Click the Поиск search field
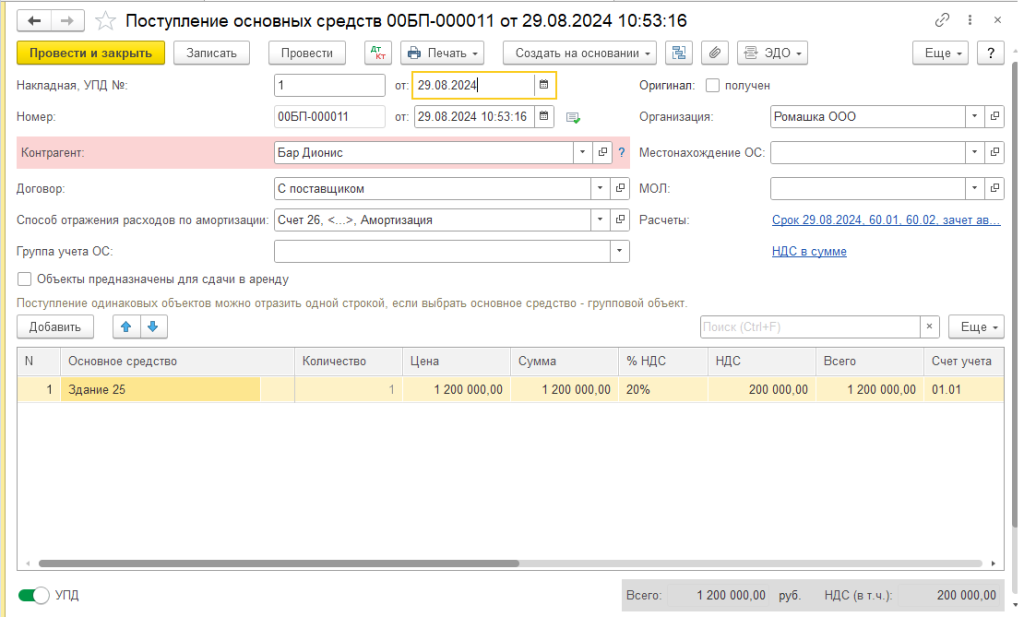 tap(808, 327)
